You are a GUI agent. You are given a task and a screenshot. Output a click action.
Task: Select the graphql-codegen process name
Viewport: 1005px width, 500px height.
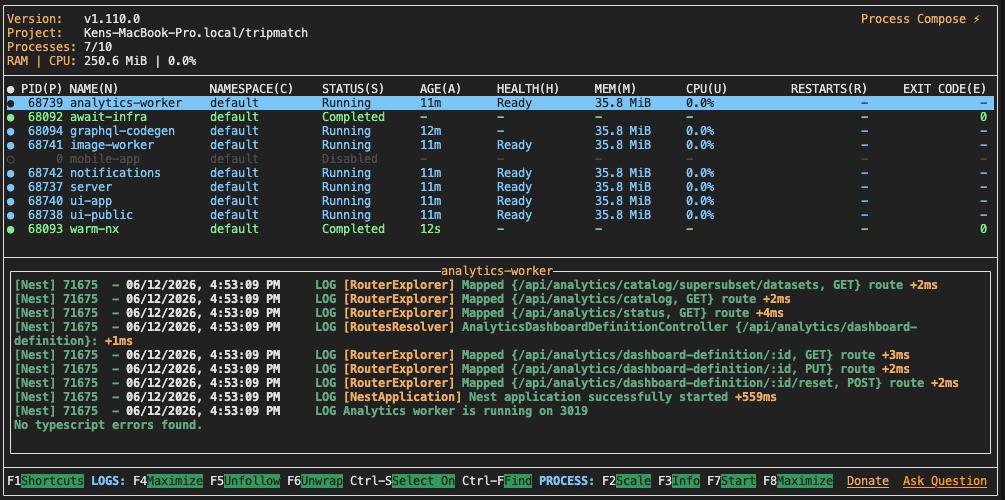point(122,131)
